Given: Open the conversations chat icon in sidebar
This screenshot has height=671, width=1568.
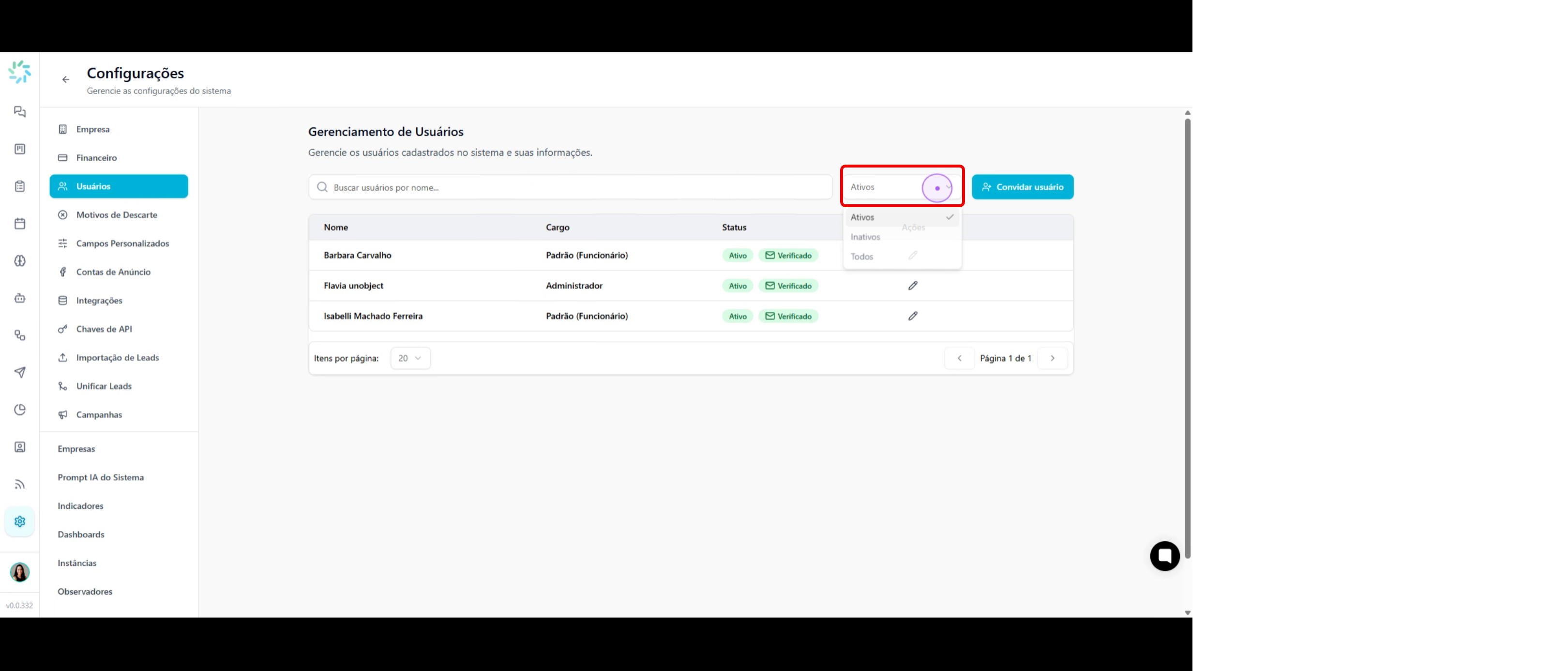Looking at the screenshot, I should click(19, 112).
